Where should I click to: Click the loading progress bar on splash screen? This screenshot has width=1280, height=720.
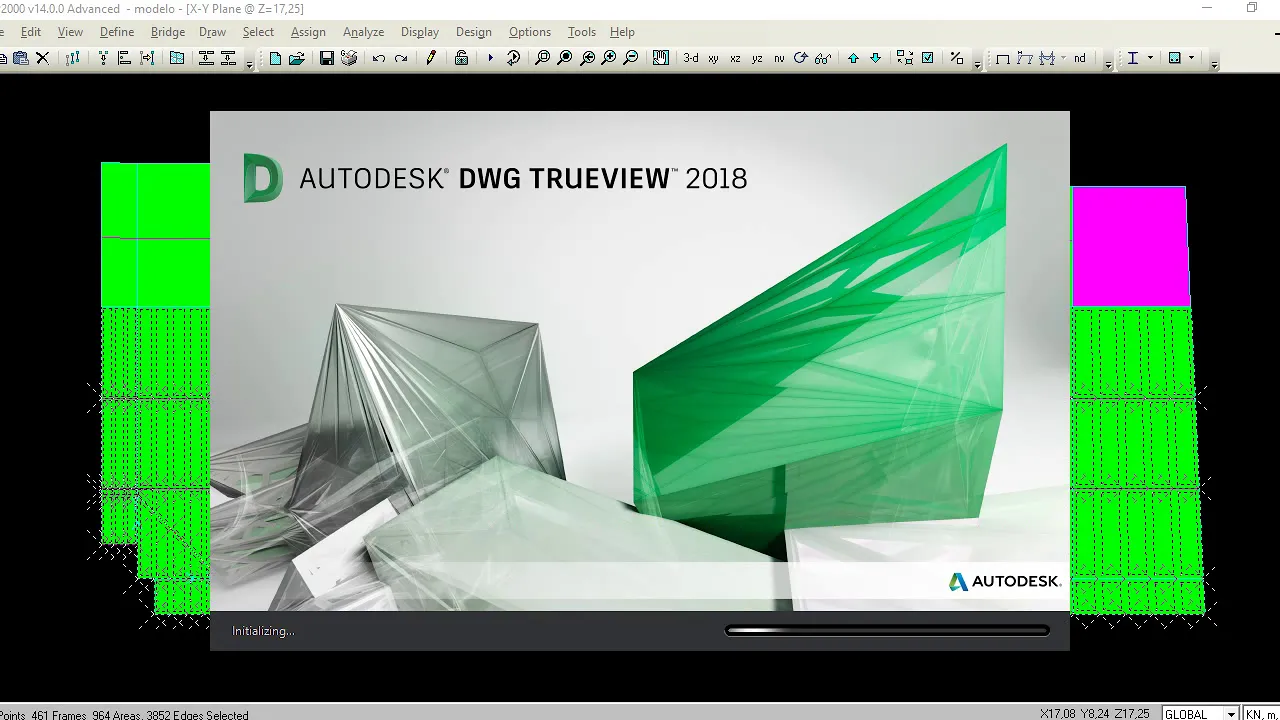coord(887,631)
